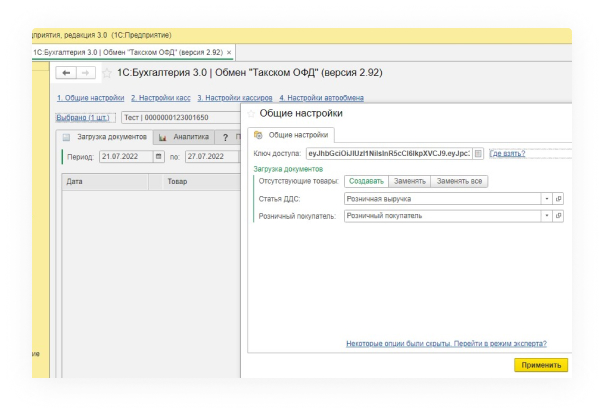604x414 pixels.
Task: Open the help question mark tab
Action: (225, 137)
